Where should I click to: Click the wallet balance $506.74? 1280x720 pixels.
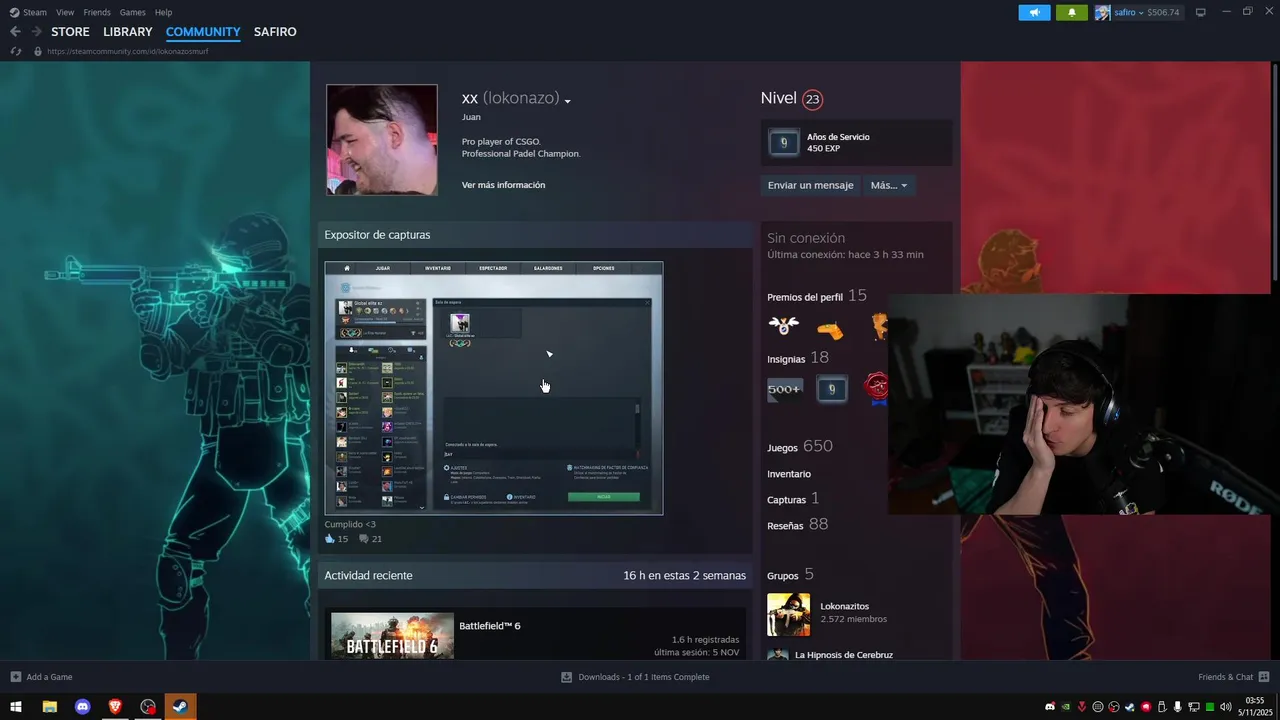[1163, 12]
